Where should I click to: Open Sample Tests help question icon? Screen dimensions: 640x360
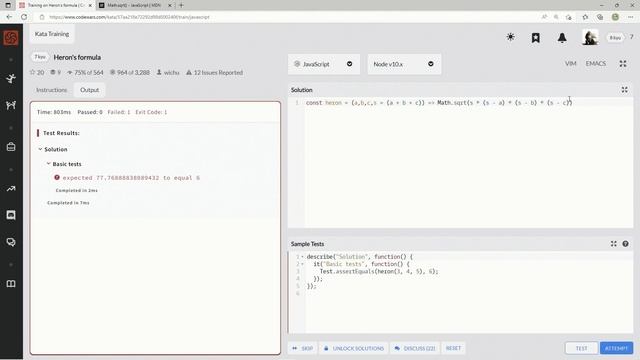625,244
